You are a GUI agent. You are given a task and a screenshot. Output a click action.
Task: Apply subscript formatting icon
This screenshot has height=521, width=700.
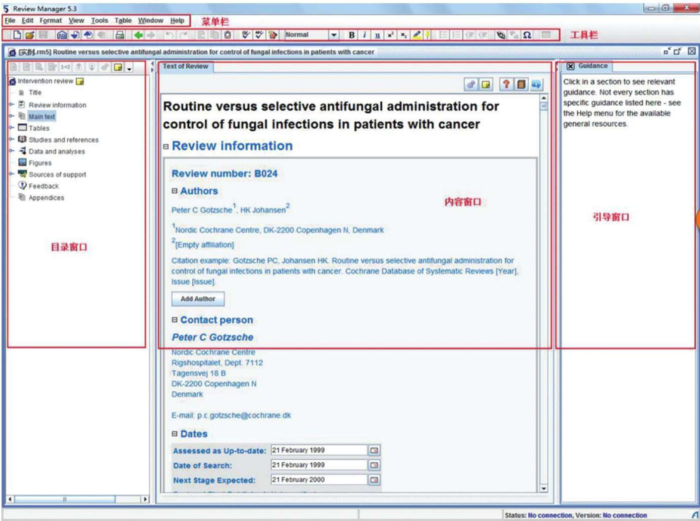[x=403, y=35]
